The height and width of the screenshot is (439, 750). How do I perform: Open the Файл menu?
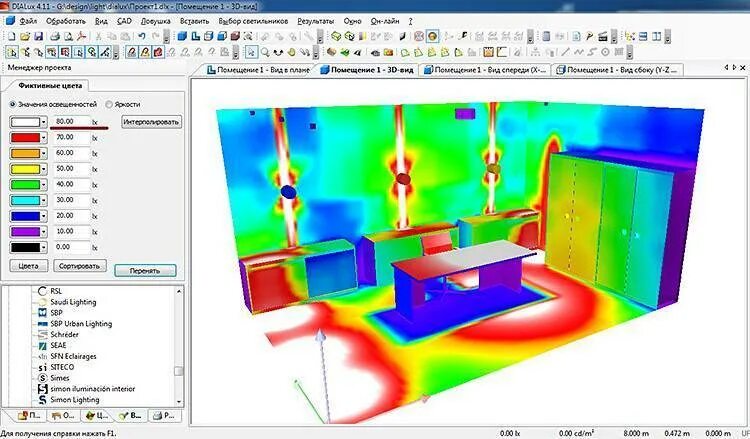click(x=28, y=22)
